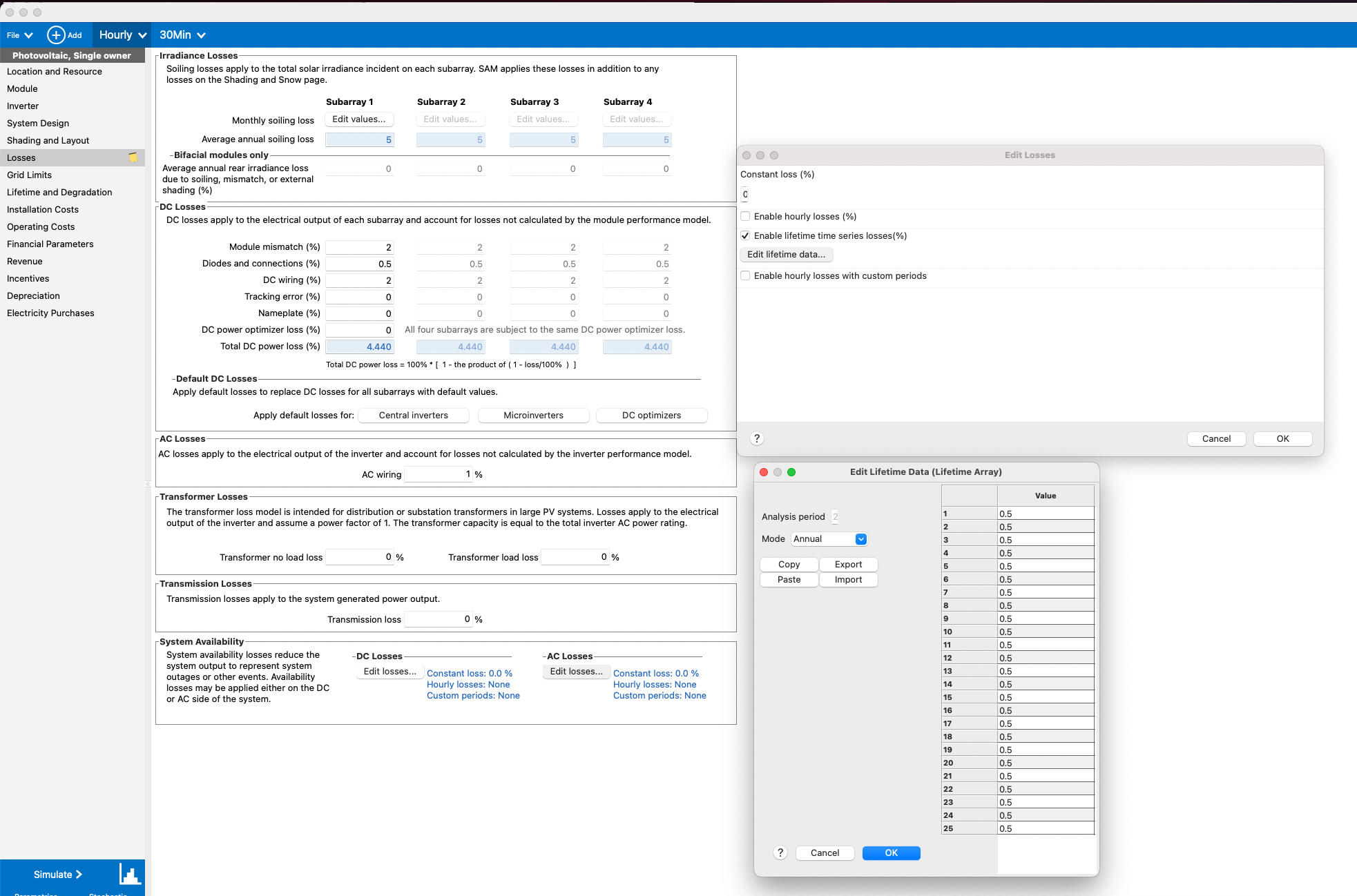Click the yellow note icon on Losses
The image size is (1357, 896).
pos(133,158)
